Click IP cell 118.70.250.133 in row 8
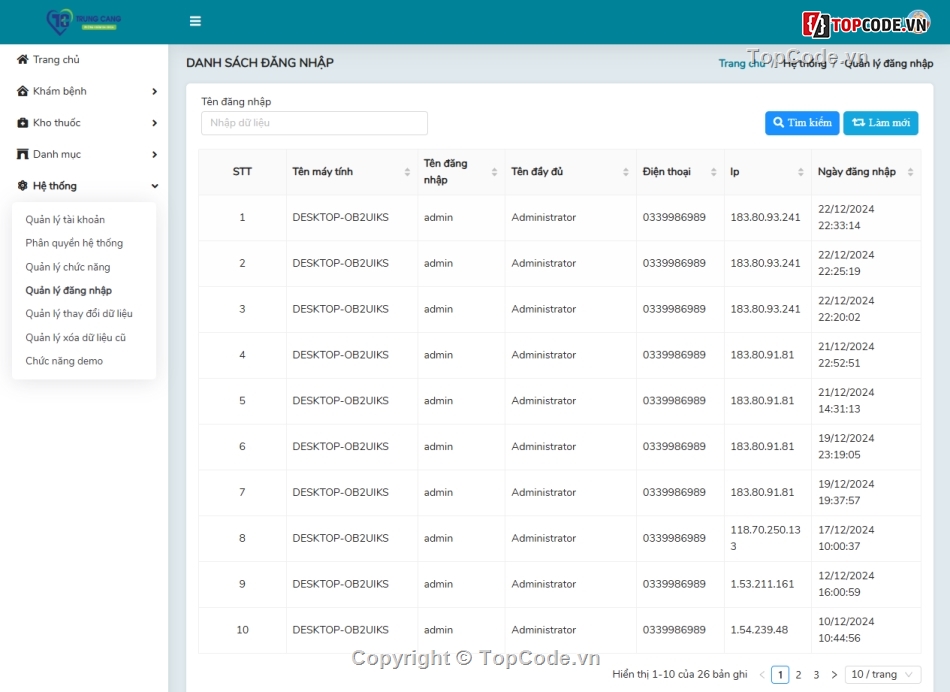Viewport: 950px width, 692px height. click(x=765, y=538)
